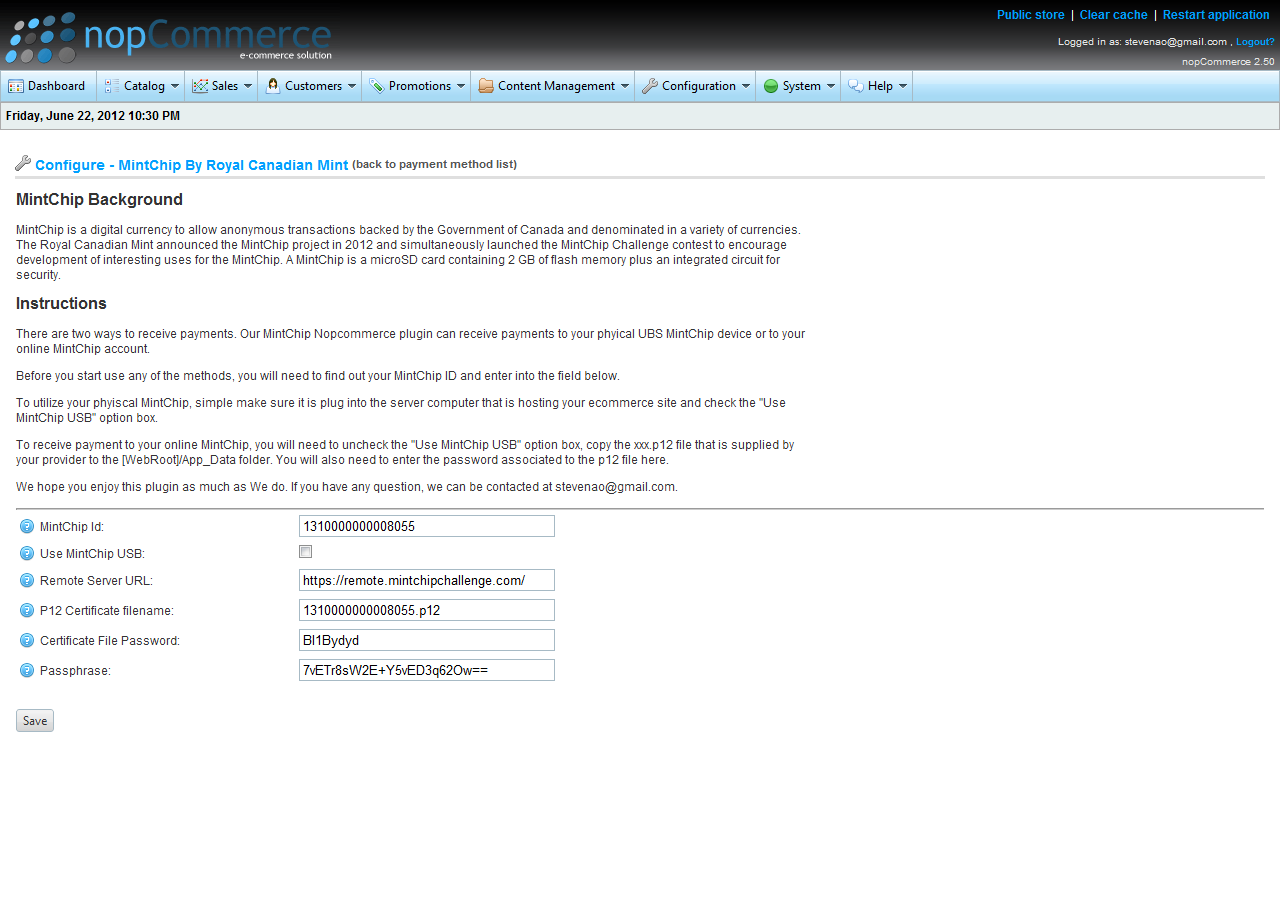This screenshot has height=923, width=1280.
Task: Click help icon next to P12 Certificate filename
Action: pyautogui.click(x=27, y=610)
